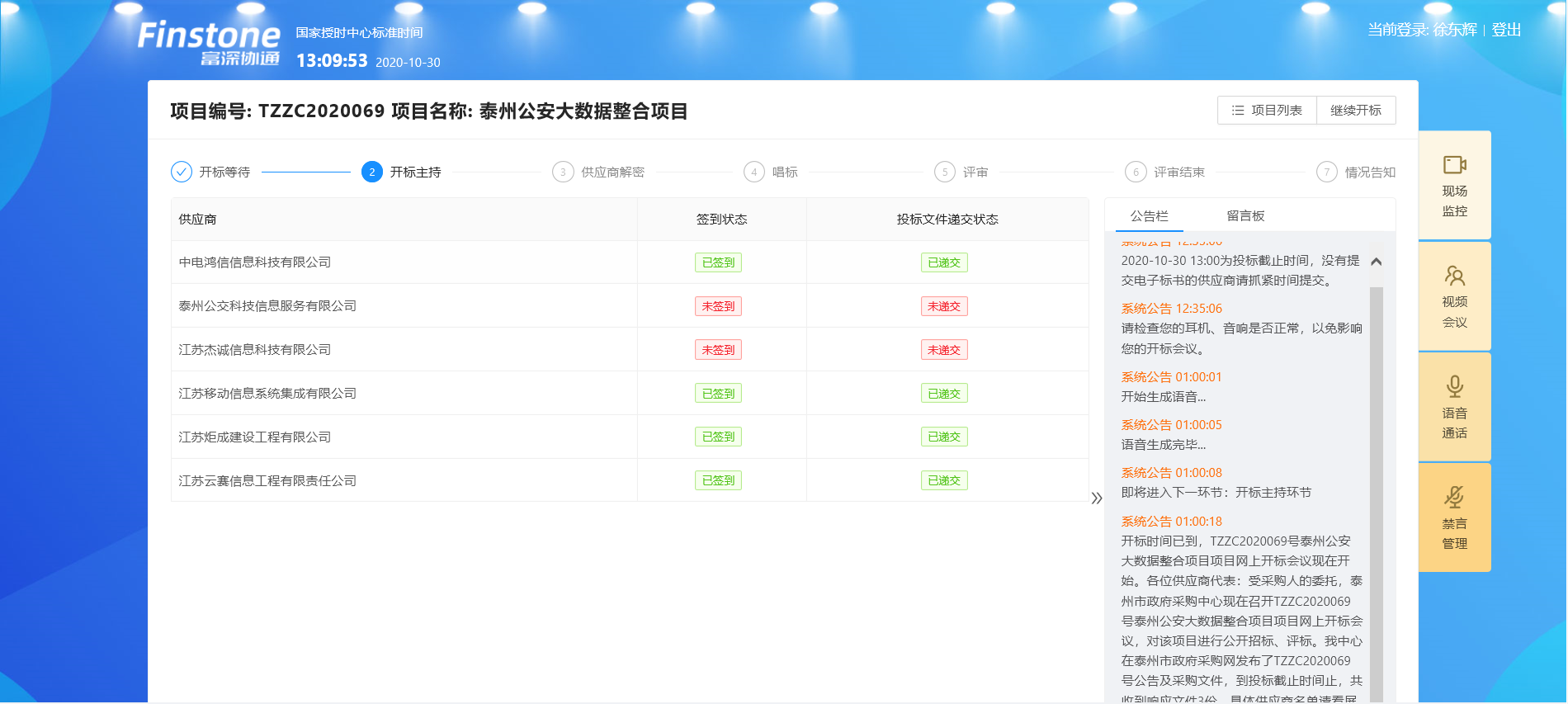Image resolution: width=1568 pixels, height=704 pixels.
Task: Click the current user 徐东辉 label
Action: (x=1454, y=30)
